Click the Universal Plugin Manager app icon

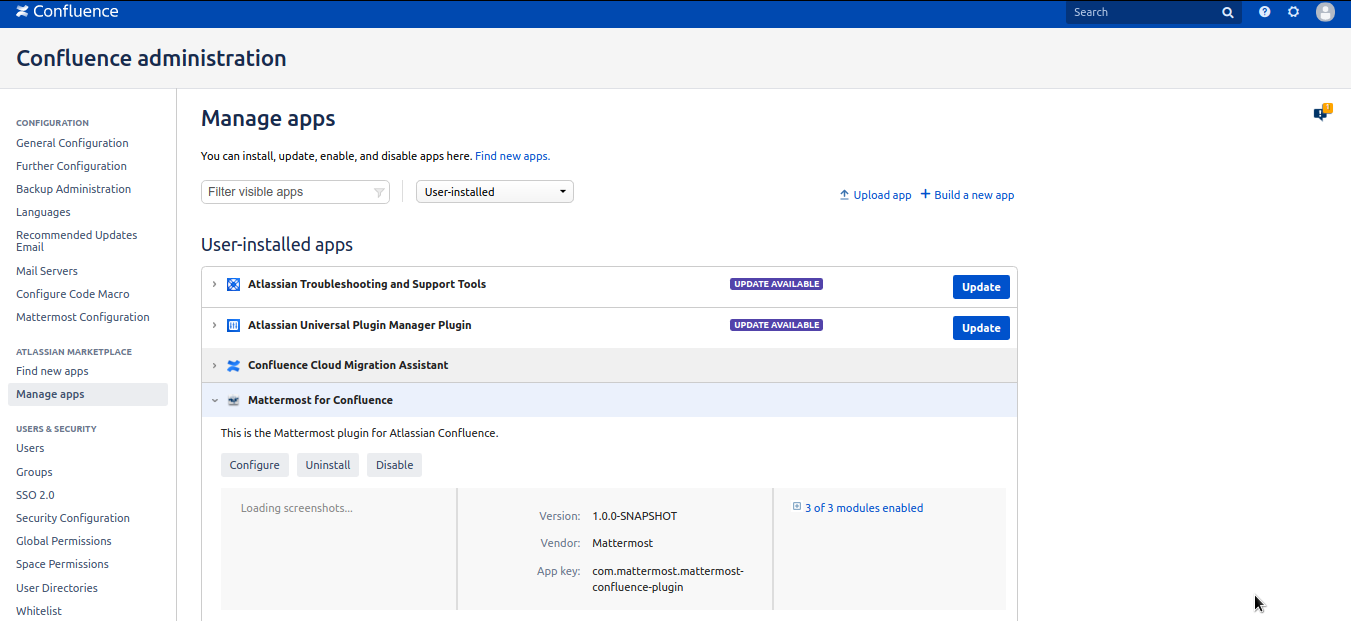click(233, 326)
